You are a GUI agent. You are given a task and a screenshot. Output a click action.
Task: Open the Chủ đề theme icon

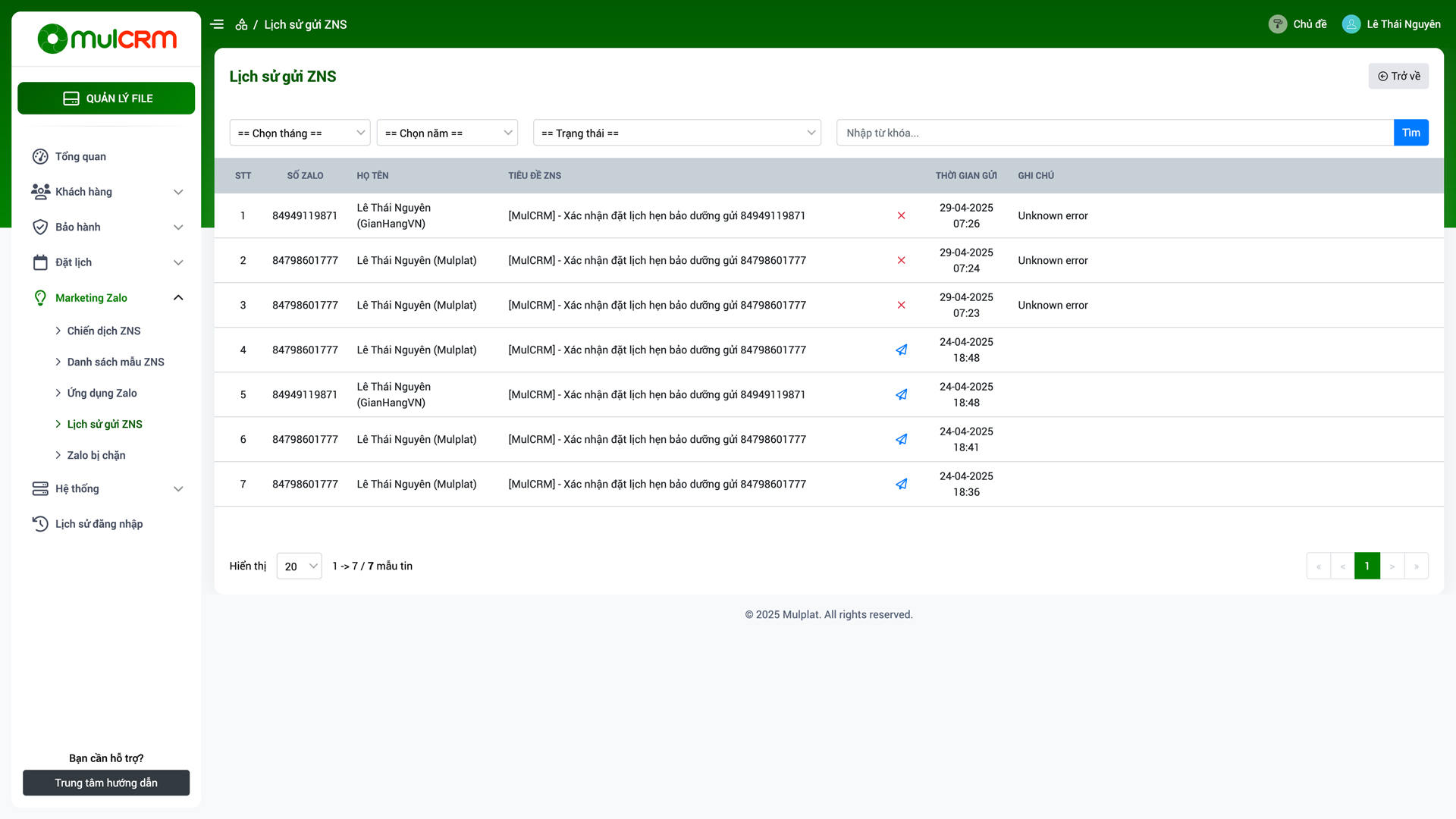[x=1278, y=24]
